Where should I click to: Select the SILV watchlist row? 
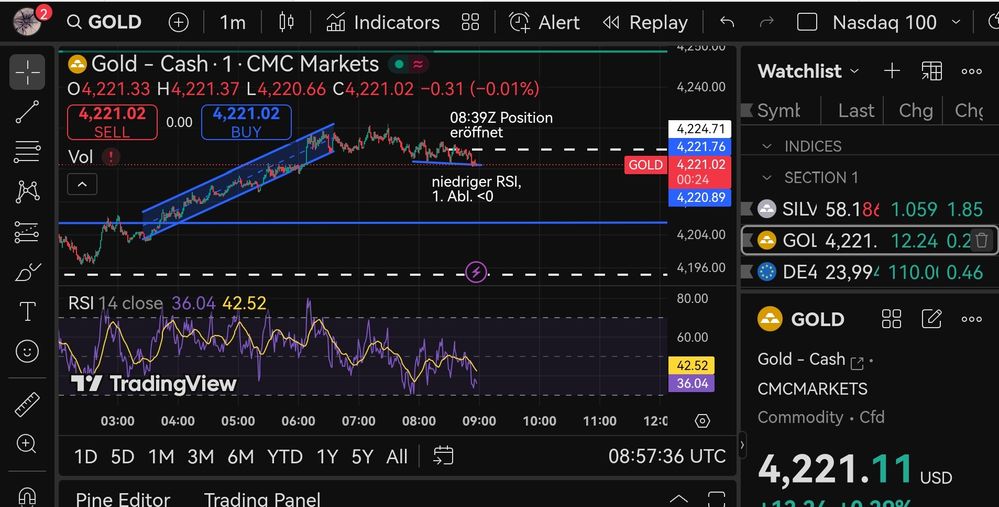[x=870, y=209]
